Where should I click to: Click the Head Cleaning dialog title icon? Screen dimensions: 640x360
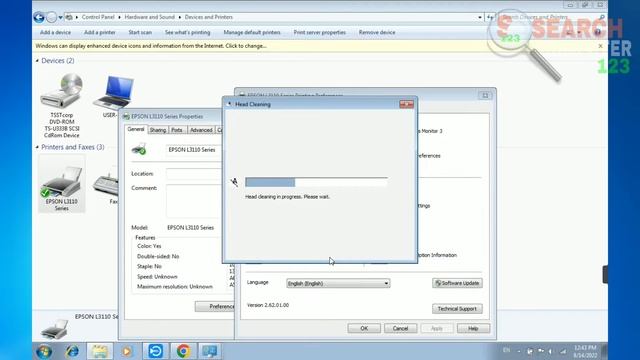click(229, 104)
